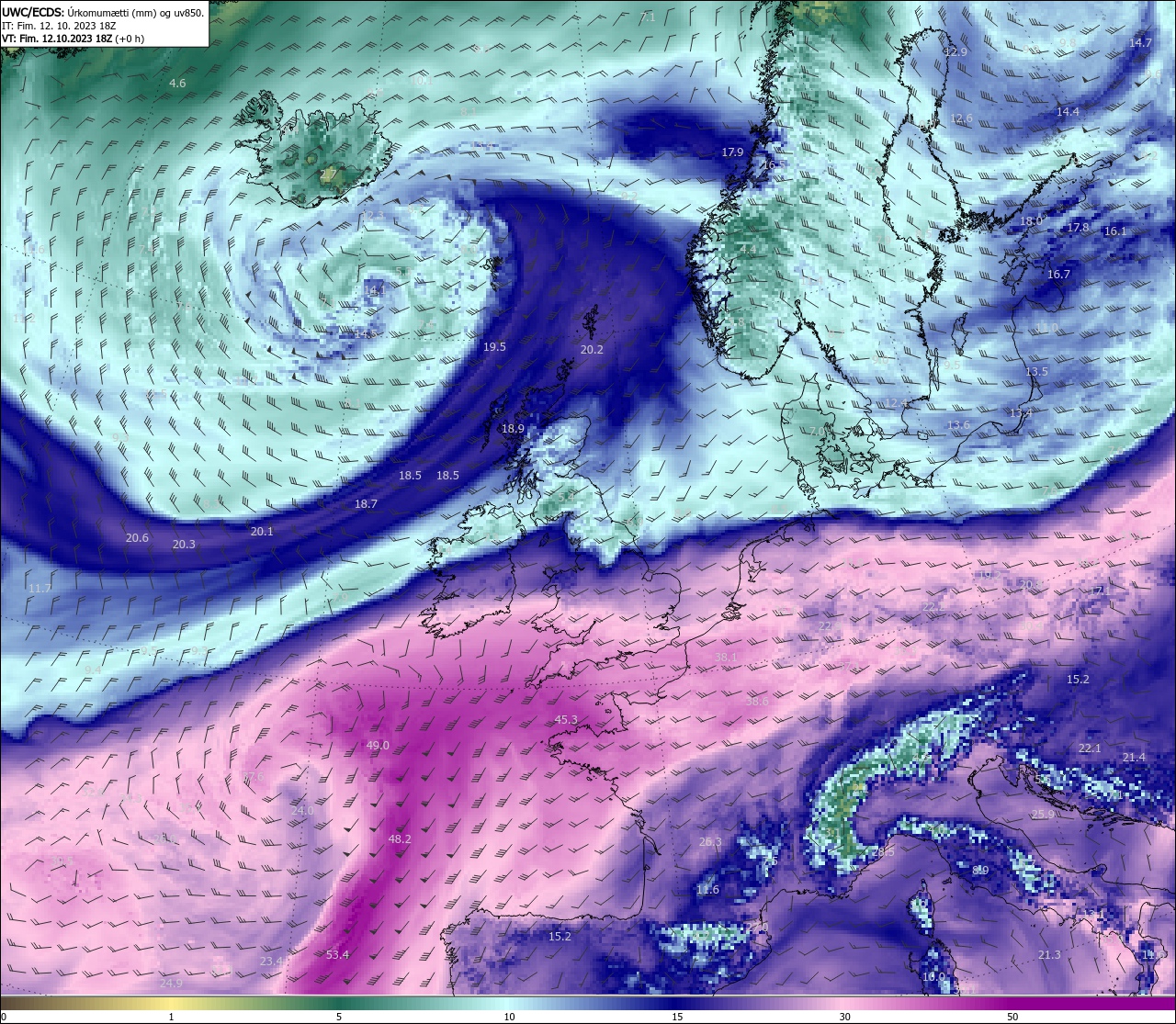Image resolution: width=1176 pixels, height=1024 pixels.
Task: Click the 20.3 value label
Action: (184, 544)
